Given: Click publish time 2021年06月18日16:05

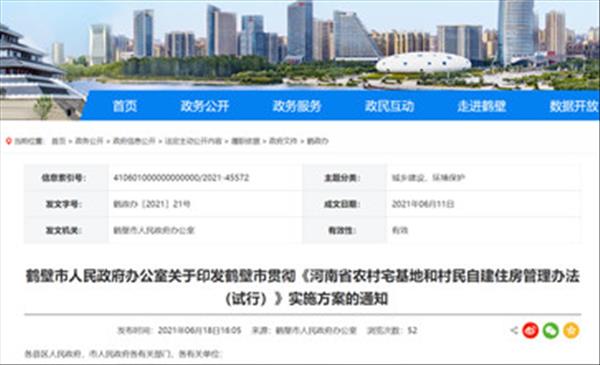Looking at the screenshot, I should [x=199, y=330].
